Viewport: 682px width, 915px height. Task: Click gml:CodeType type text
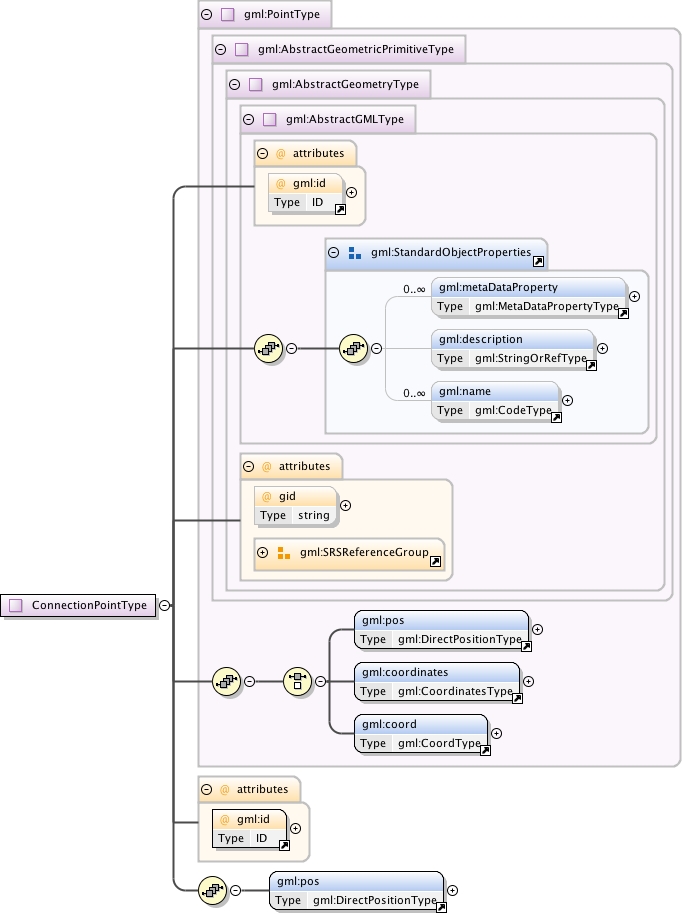[x=513, y=410]
